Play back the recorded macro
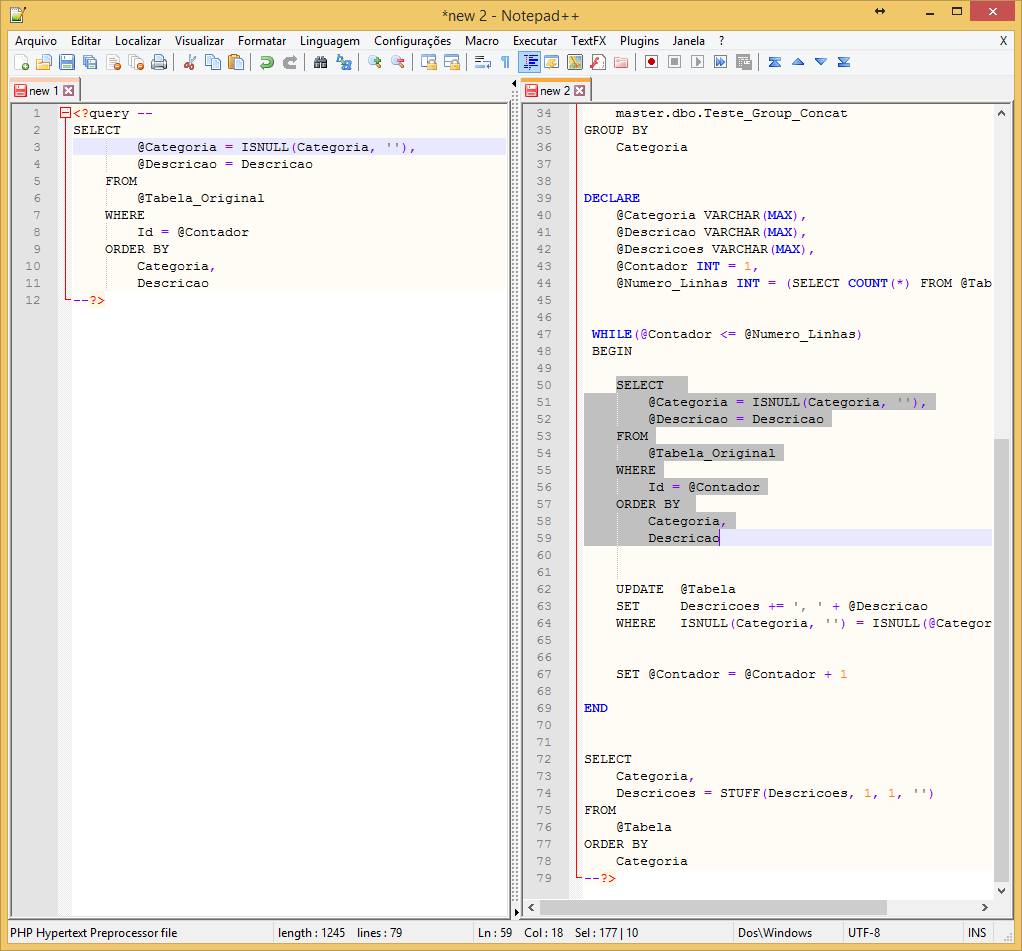Screen dimensions: 1022x951 (x=697, y=63)
